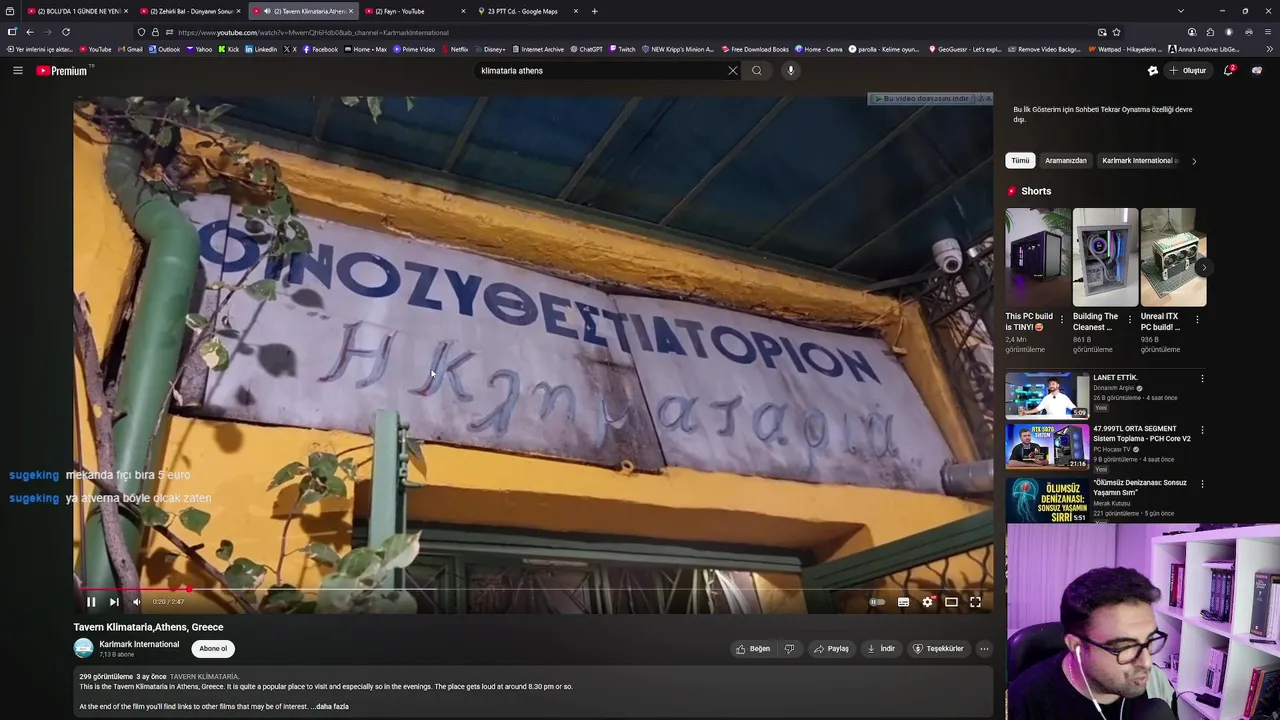This screenshot has width=1280, height=720.
Task: Open YouTube notifications bell
Action: [x=1229, y=71]
